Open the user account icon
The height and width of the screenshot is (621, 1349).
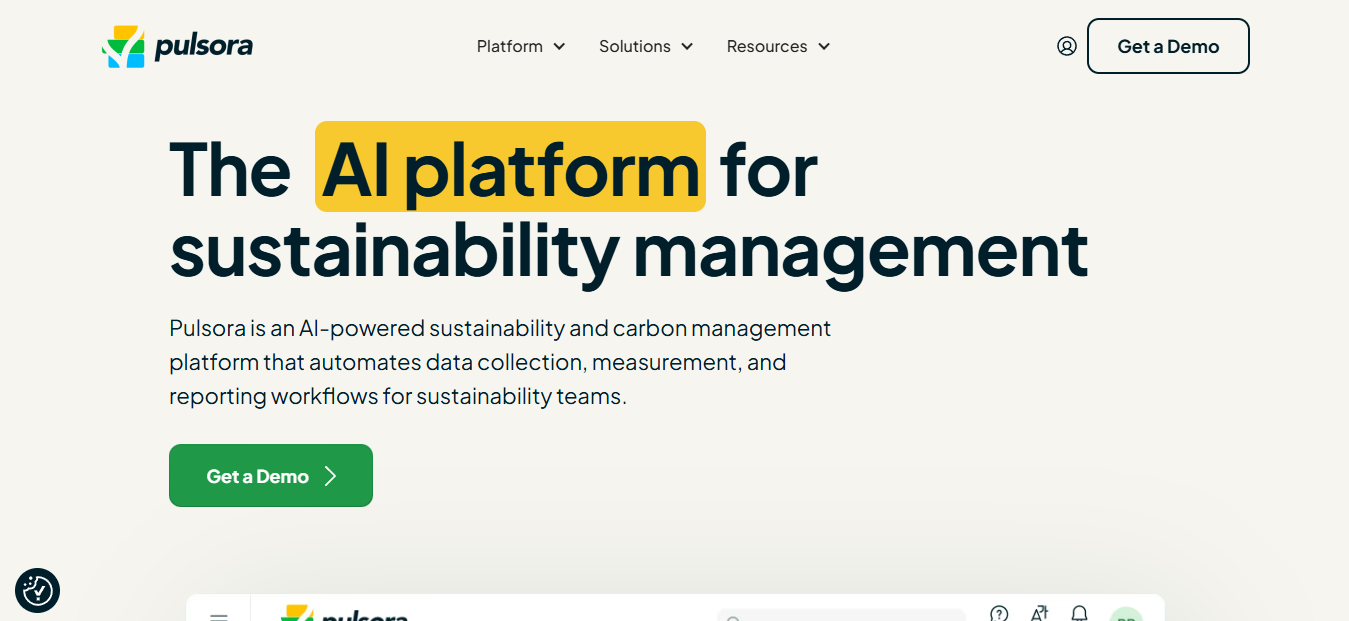click(x=1067, y=46)
